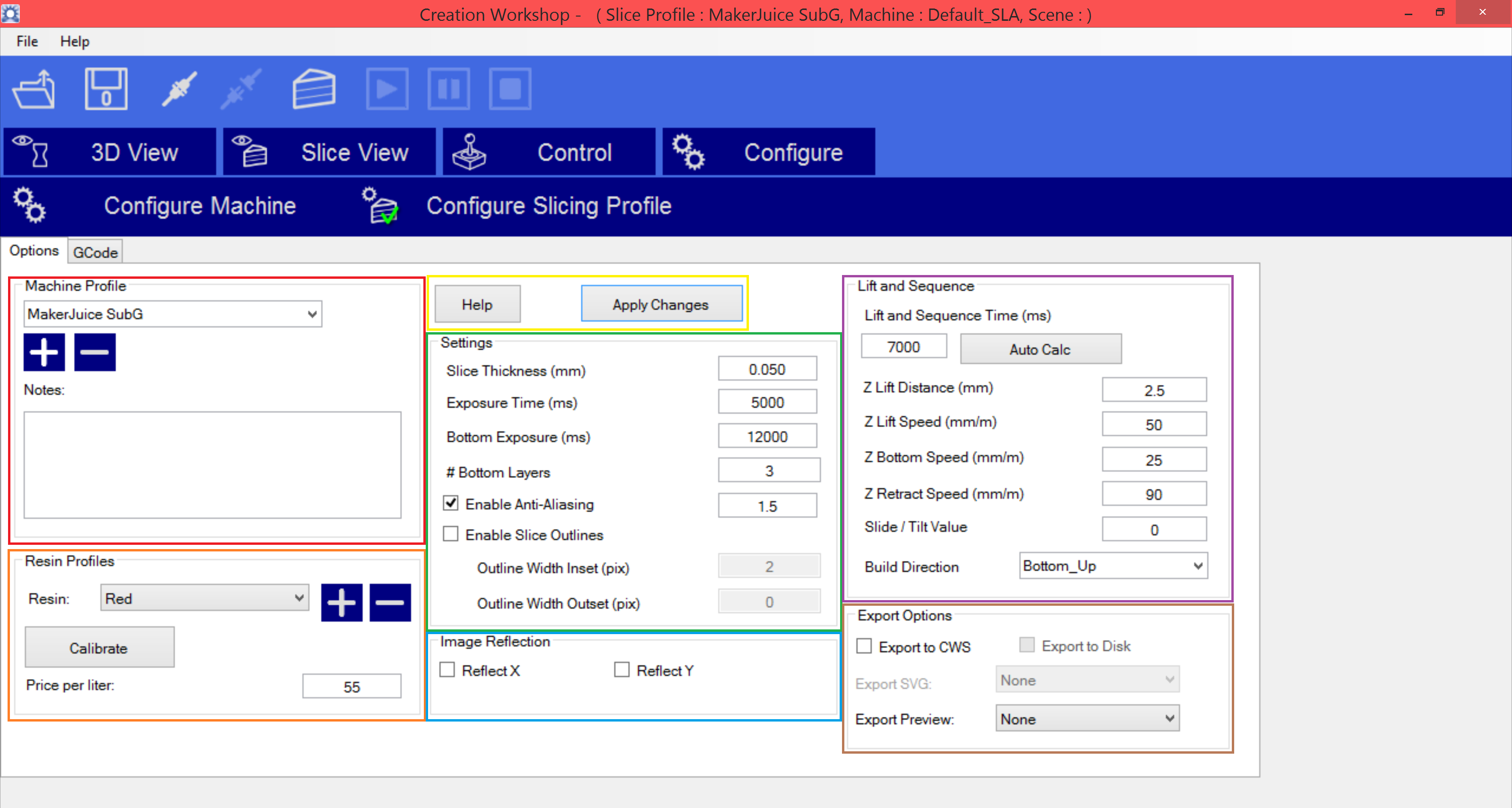Click the save scene floppy disk icon
The image size is (1512, 808).
106,89
